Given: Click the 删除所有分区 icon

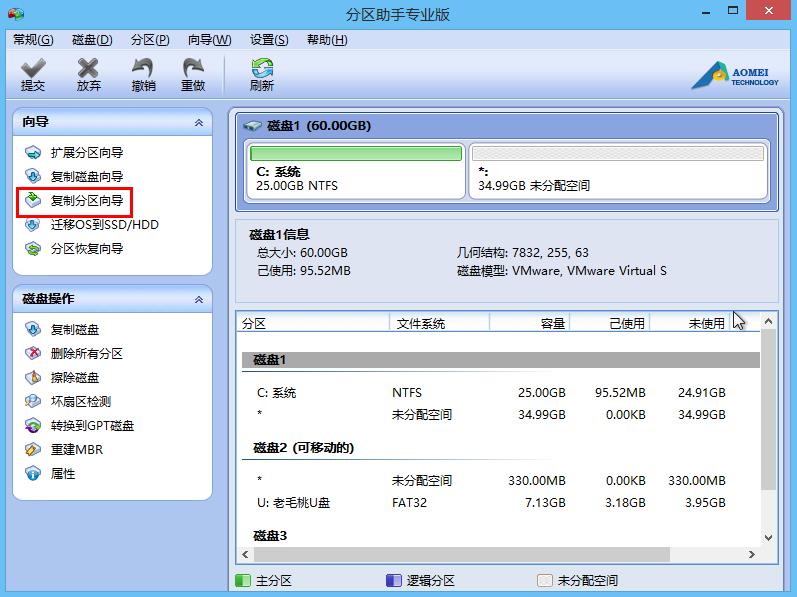Looking at the screenshot, I should (33, 353).
